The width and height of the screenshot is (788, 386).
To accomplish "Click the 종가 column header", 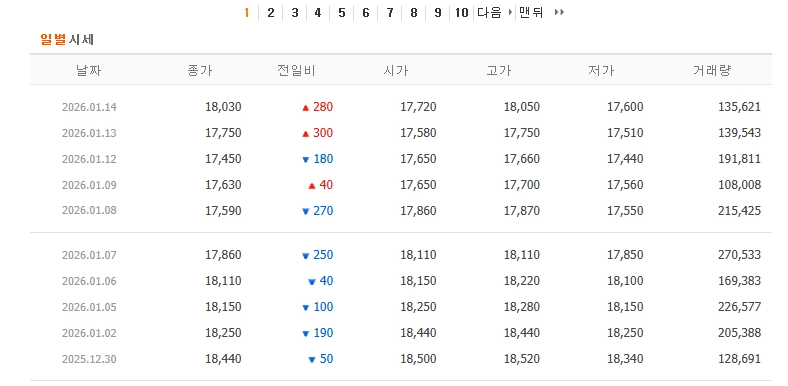I will coord(200,70).
